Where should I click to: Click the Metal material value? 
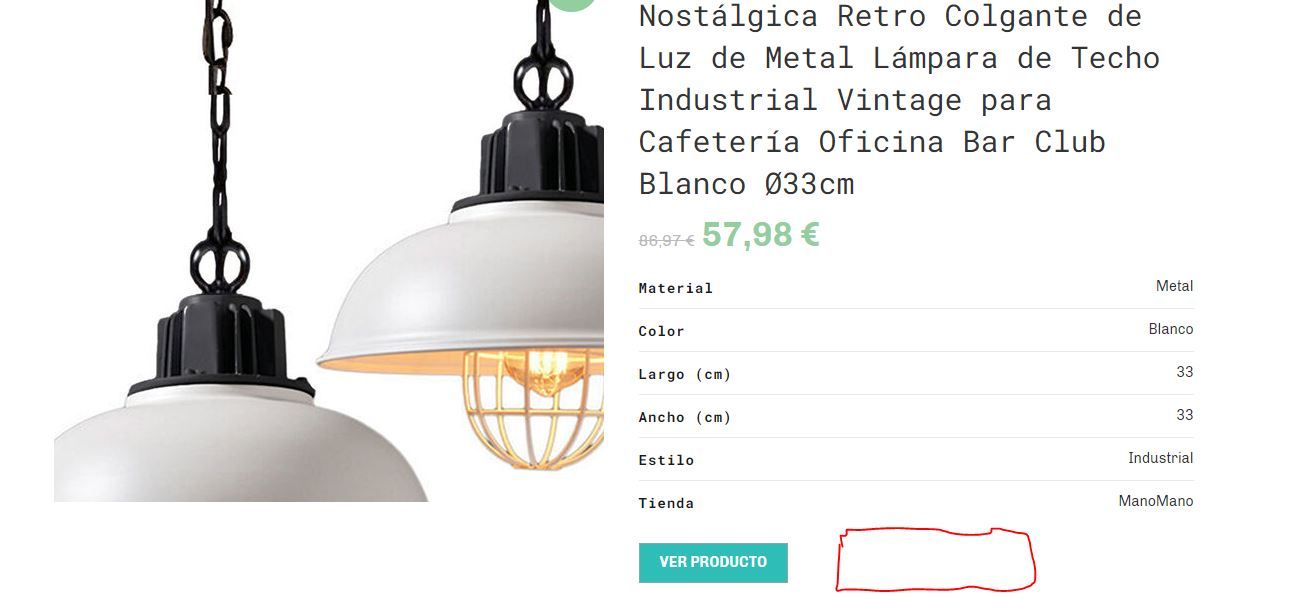1174,286
